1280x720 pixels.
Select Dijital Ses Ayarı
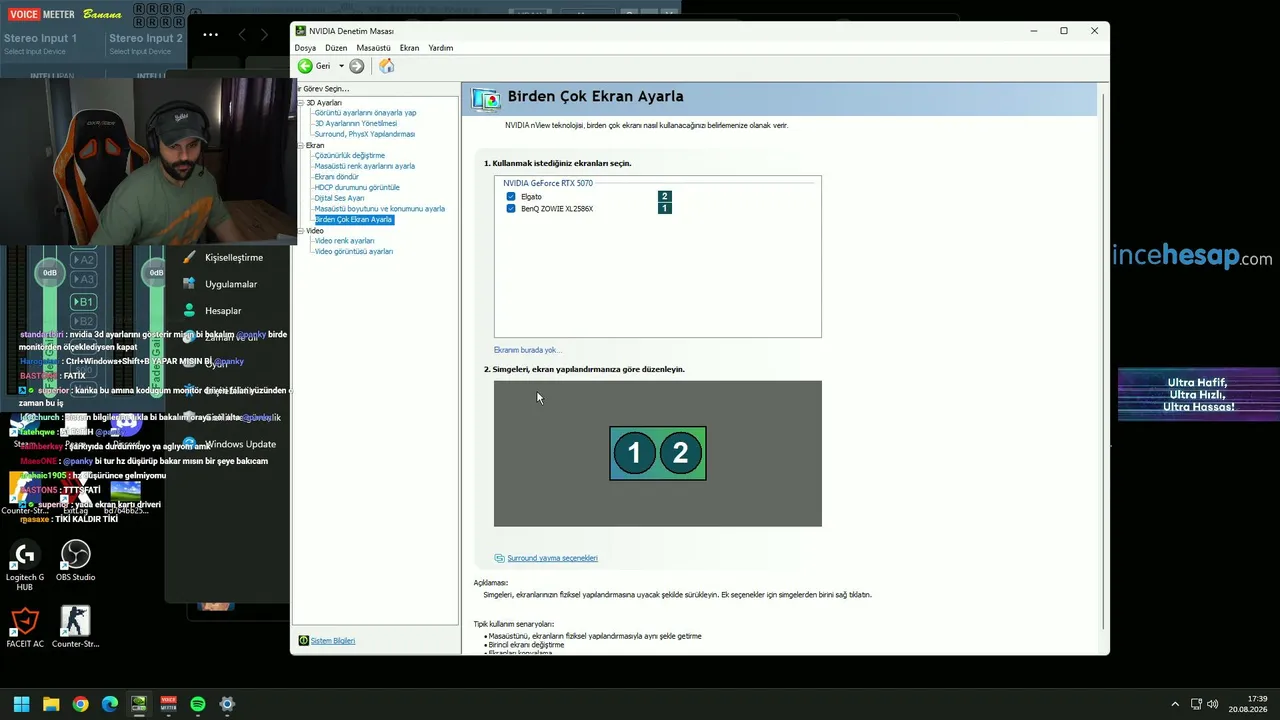click(339, 198)
